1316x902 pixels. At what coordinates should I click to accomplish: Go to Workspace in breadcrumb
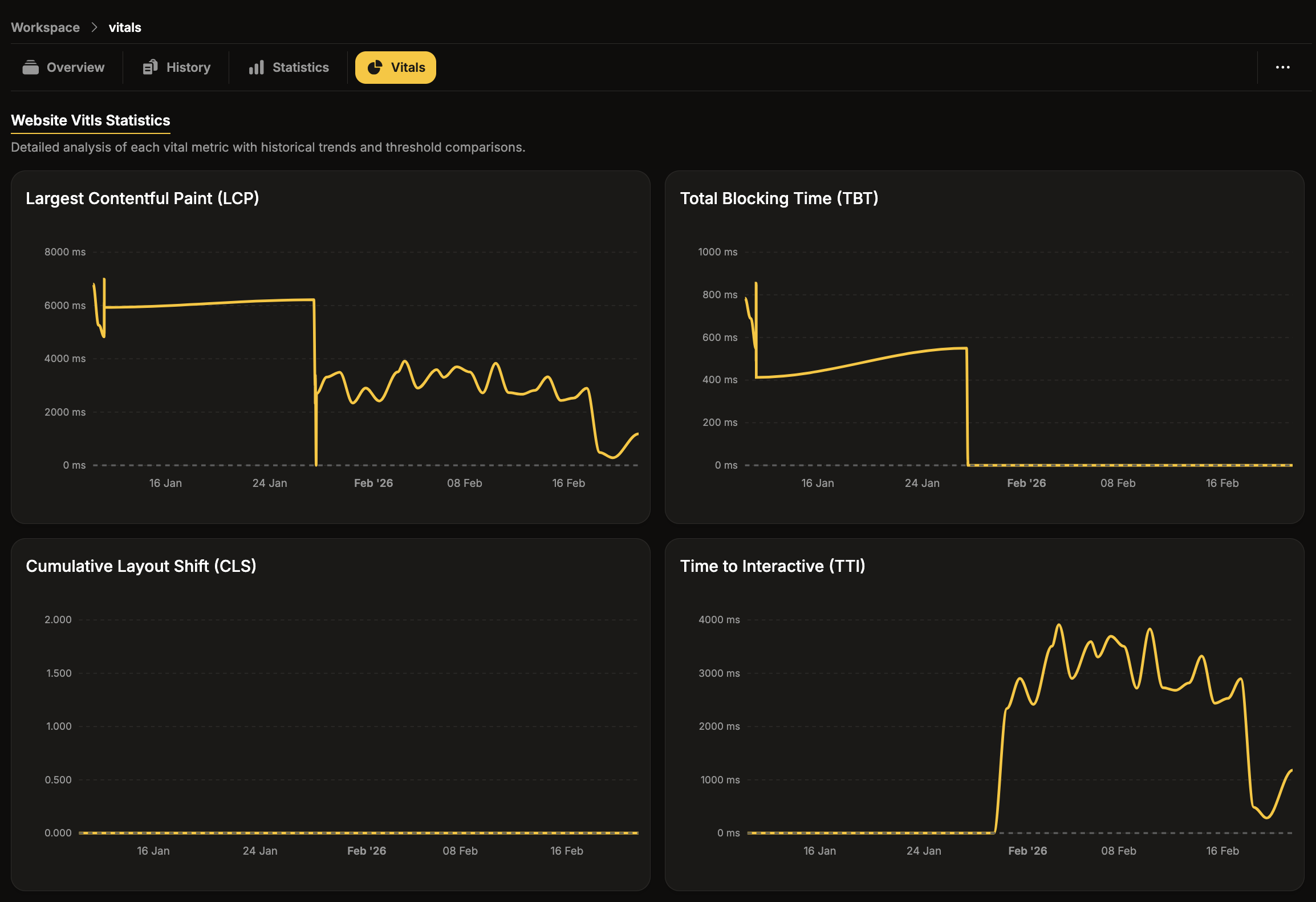click(46, 27)
